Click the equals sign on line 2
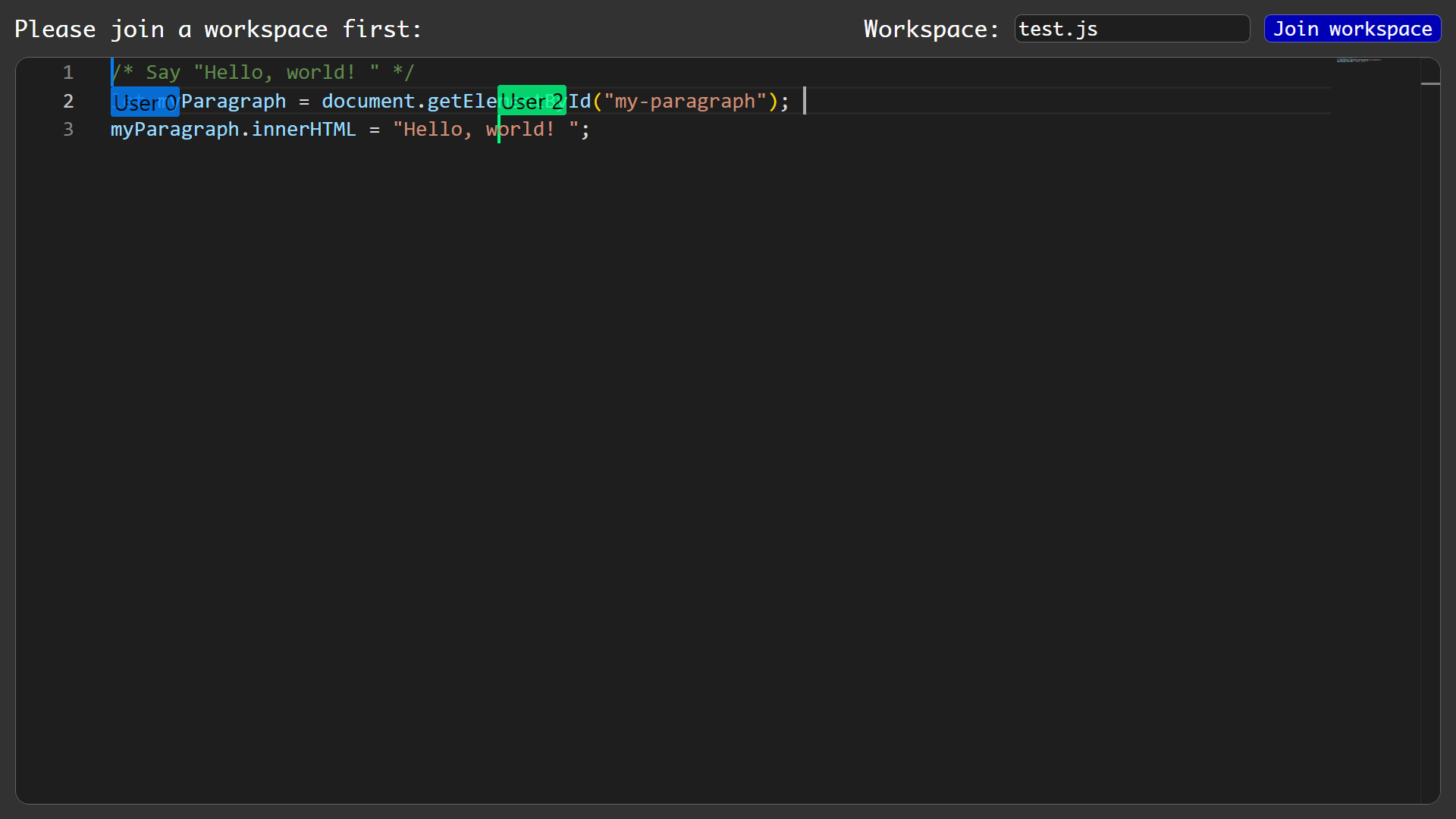Screen dimensions: 1456x819 [x=304, y=101]
